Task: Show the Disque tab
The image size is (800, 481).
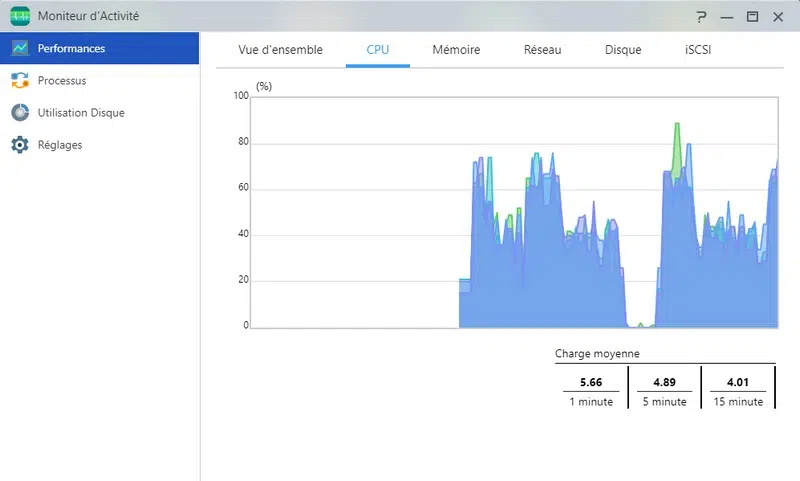Action: click(x=623, y=49)
